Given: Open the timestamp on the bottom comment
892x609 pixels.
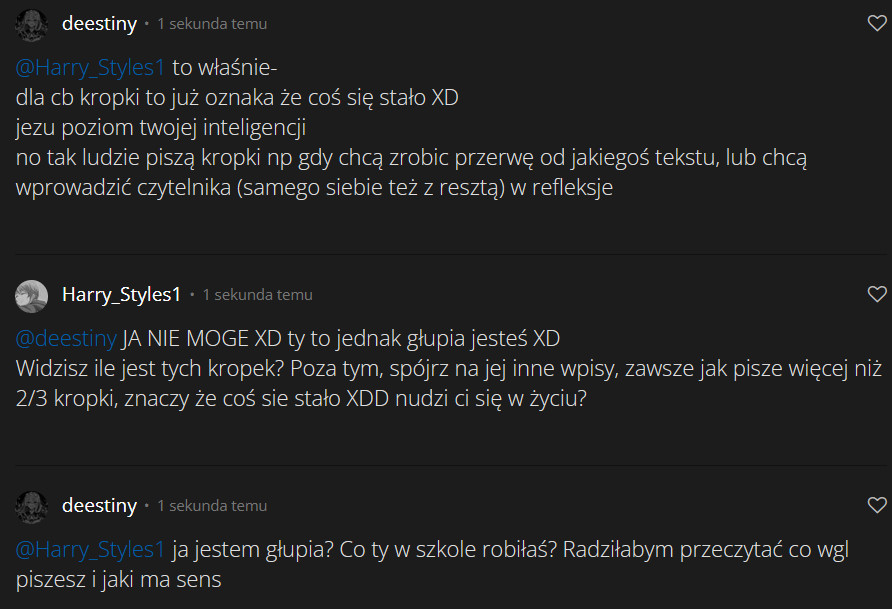Looking at the screenshot, I should coord(212,506).
